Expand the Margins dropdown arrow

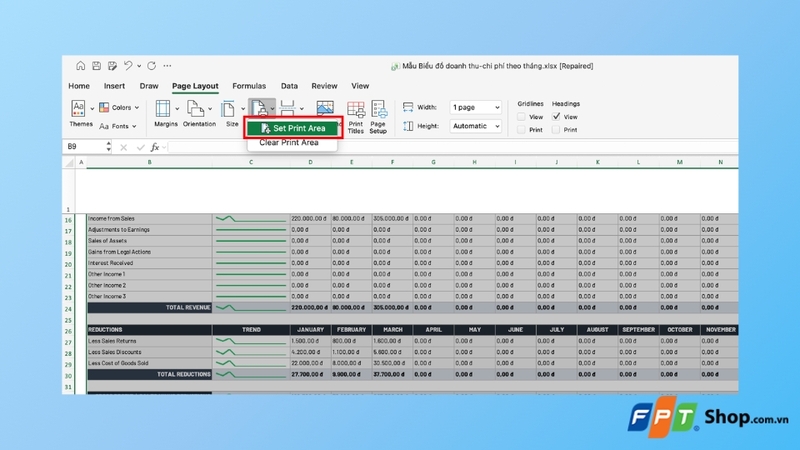pos(177,109)
